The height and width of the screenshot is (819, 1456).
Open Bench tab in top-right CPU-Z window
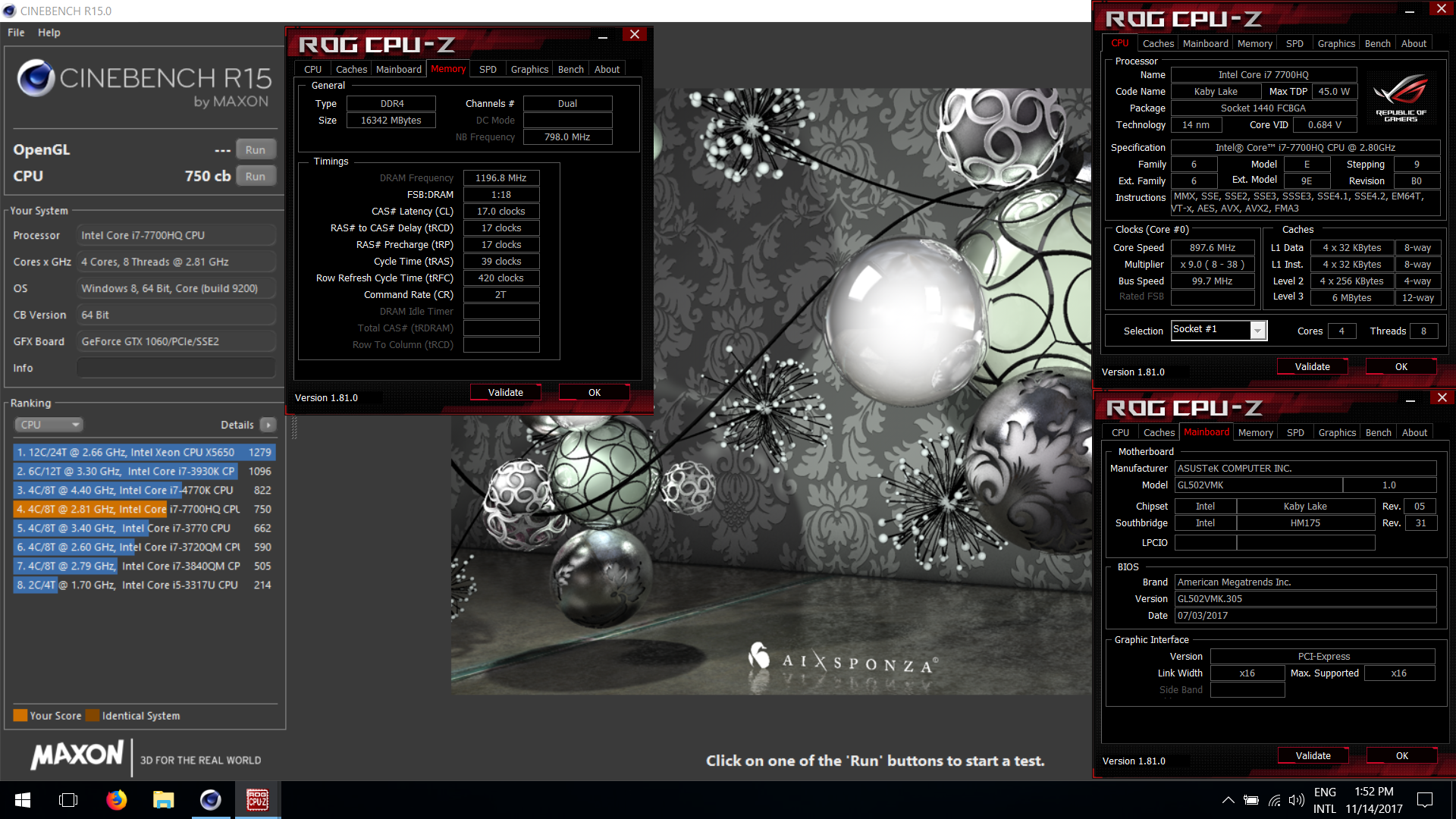click(1377, 43)
